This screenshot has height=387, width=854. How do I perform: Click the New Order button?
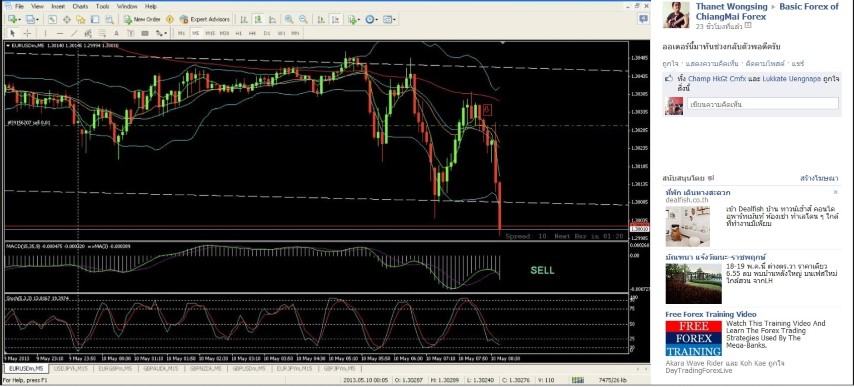click(142, 20)
